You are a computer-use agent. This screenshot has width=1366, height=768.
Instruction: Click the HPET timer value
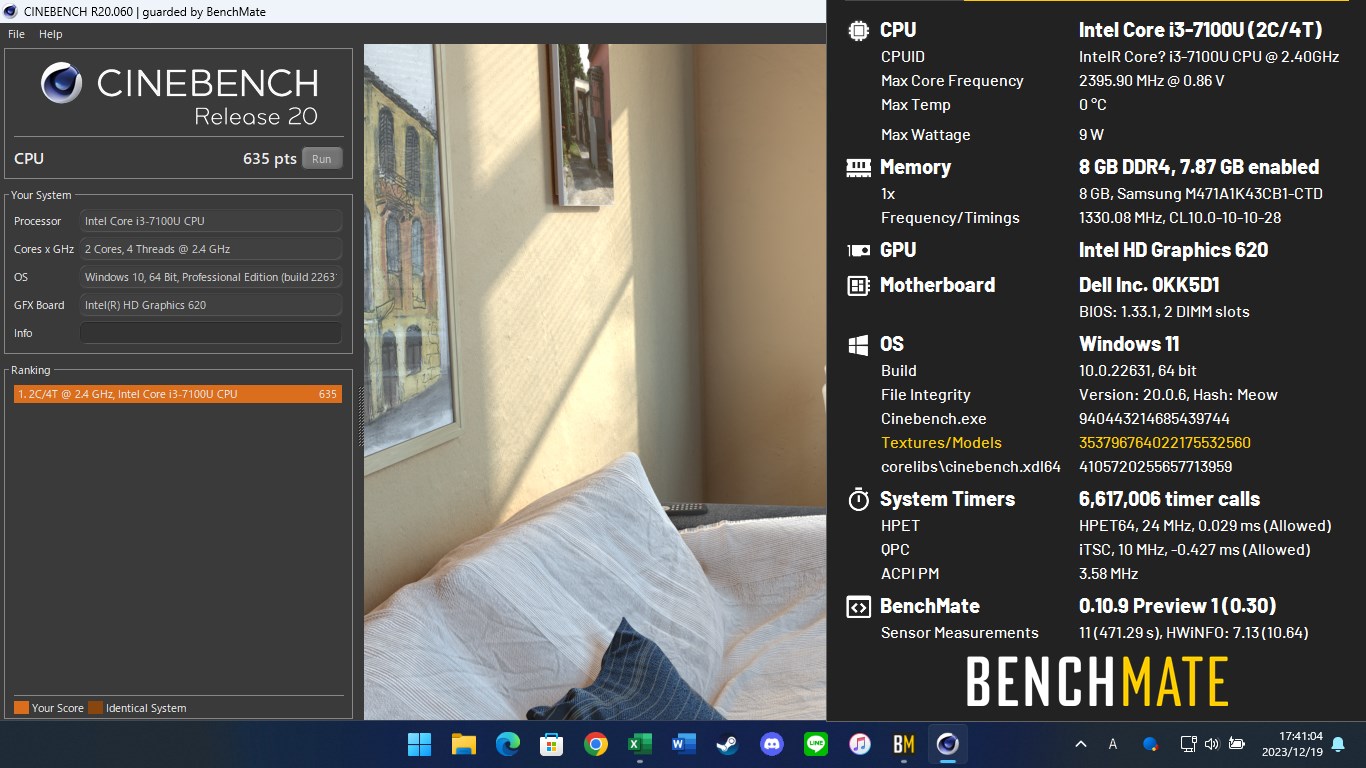coord(1205,526)
